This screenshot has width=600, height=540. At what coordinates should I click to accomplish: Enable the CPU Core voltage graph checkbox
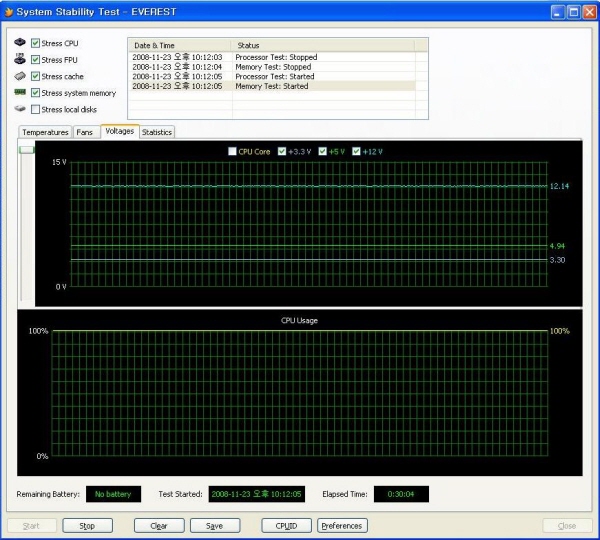click(x=232, y=152)
